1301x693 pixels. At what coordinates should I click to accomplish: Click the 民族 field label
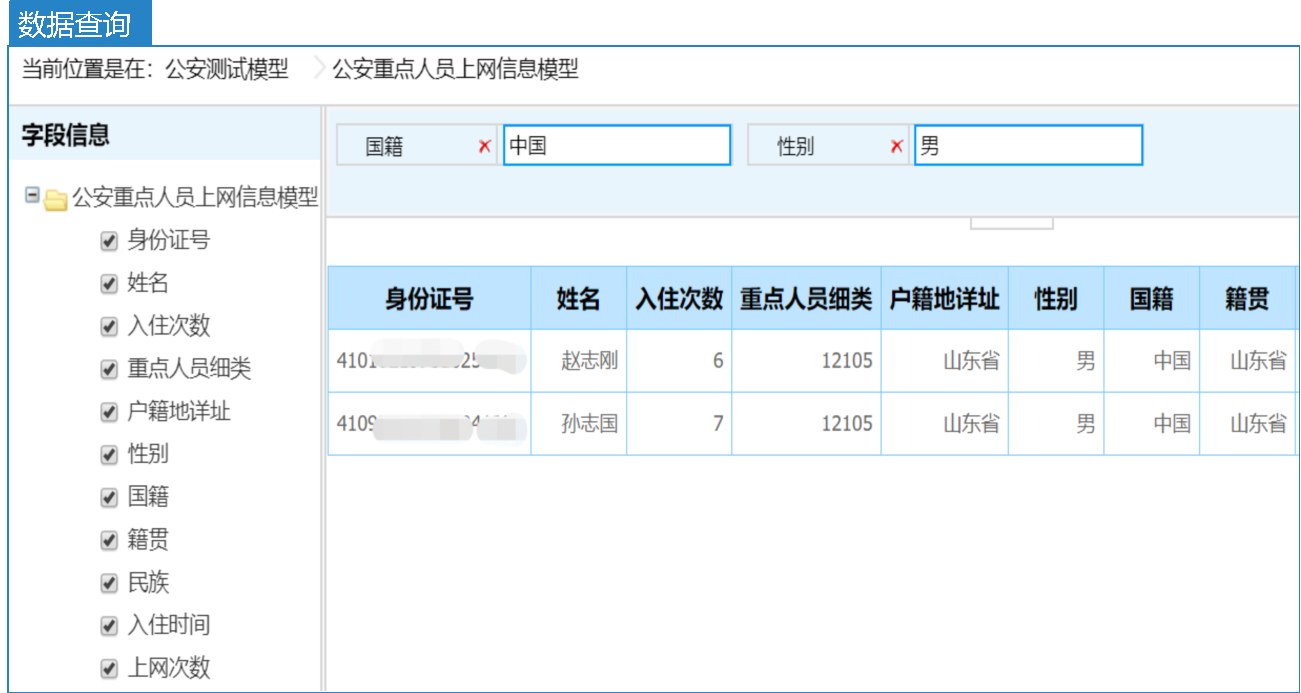click(148, 583)
